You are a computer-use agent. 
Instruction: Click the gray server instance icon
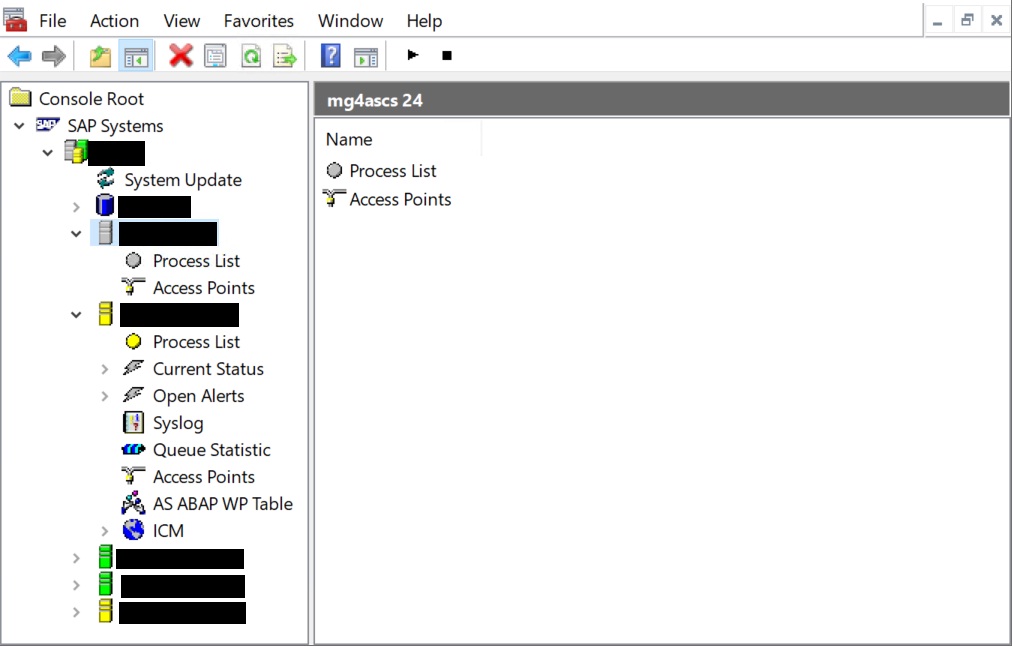coord(106,233)
